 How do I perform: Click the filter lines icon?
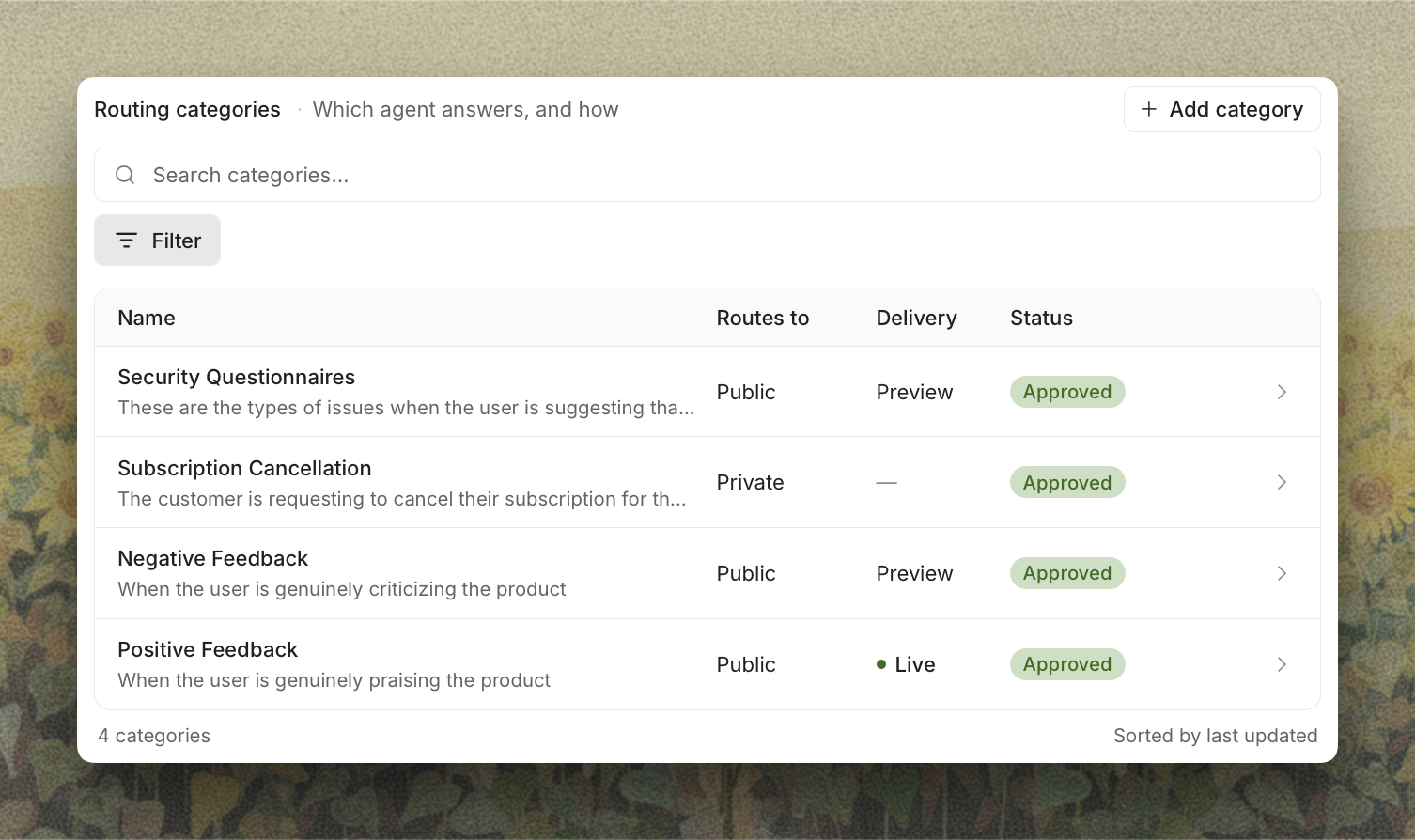126,241
